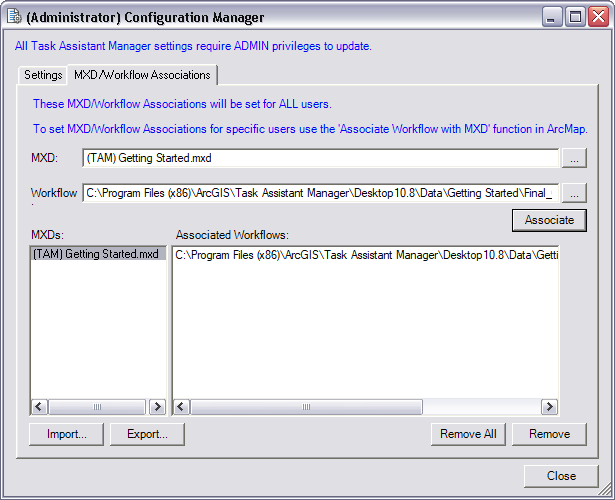Click the red X title bar close button

pos(599,17)
